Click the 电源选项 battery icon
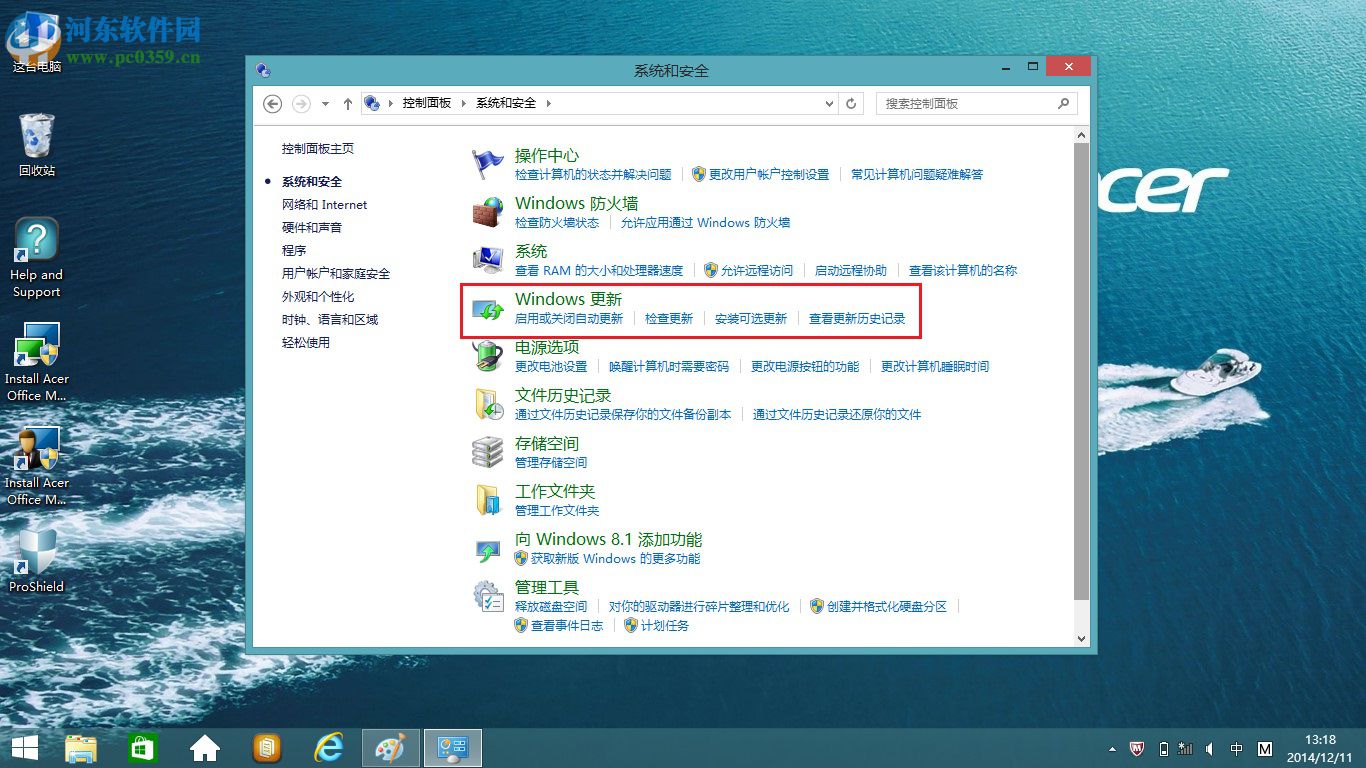 487,356
